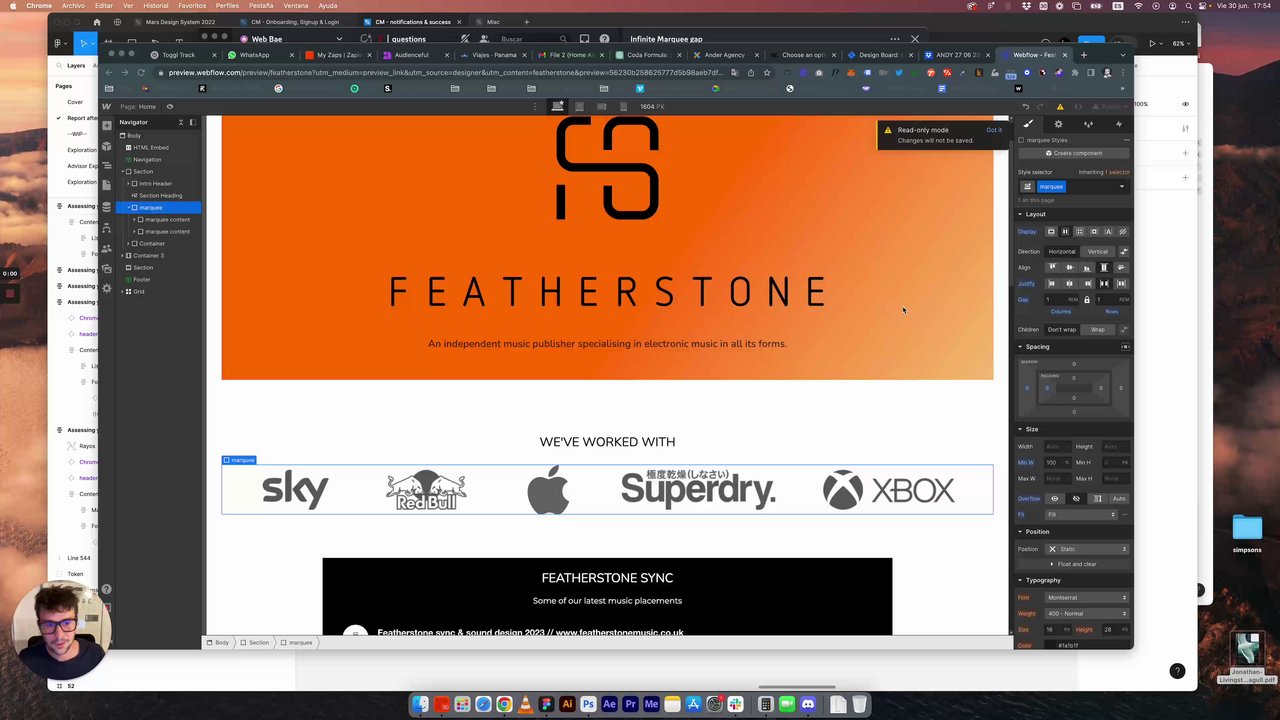Click the Create component button
1280x720 pixels.
(1074, 153)
